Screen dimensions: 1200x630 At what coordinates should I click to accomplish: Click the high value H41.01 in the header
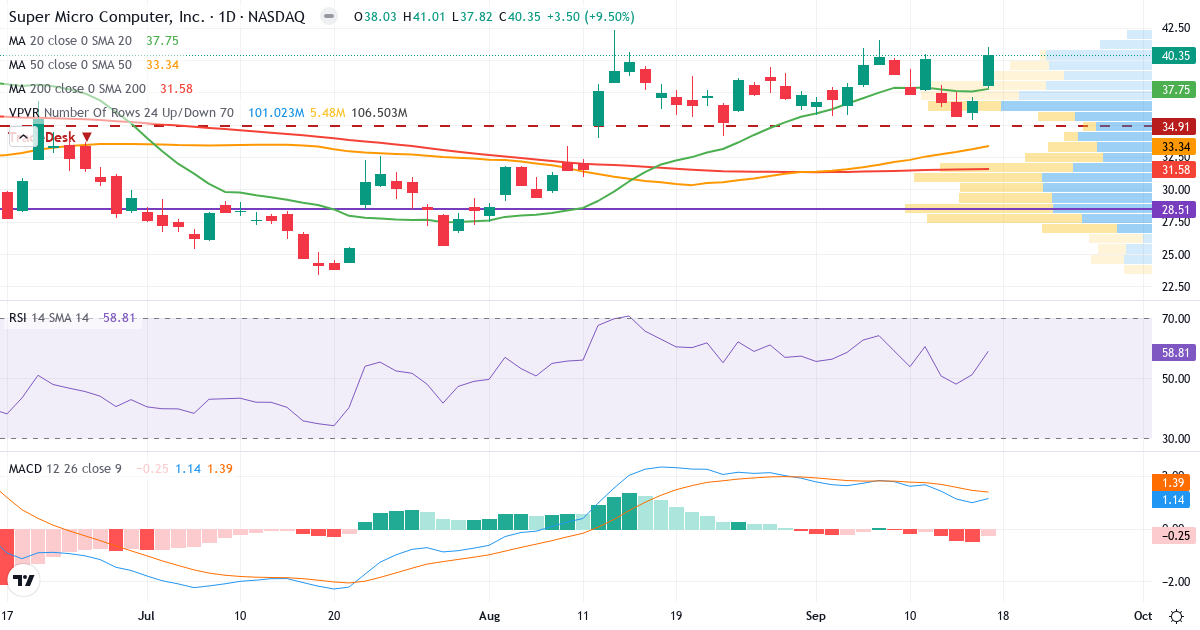423,17
